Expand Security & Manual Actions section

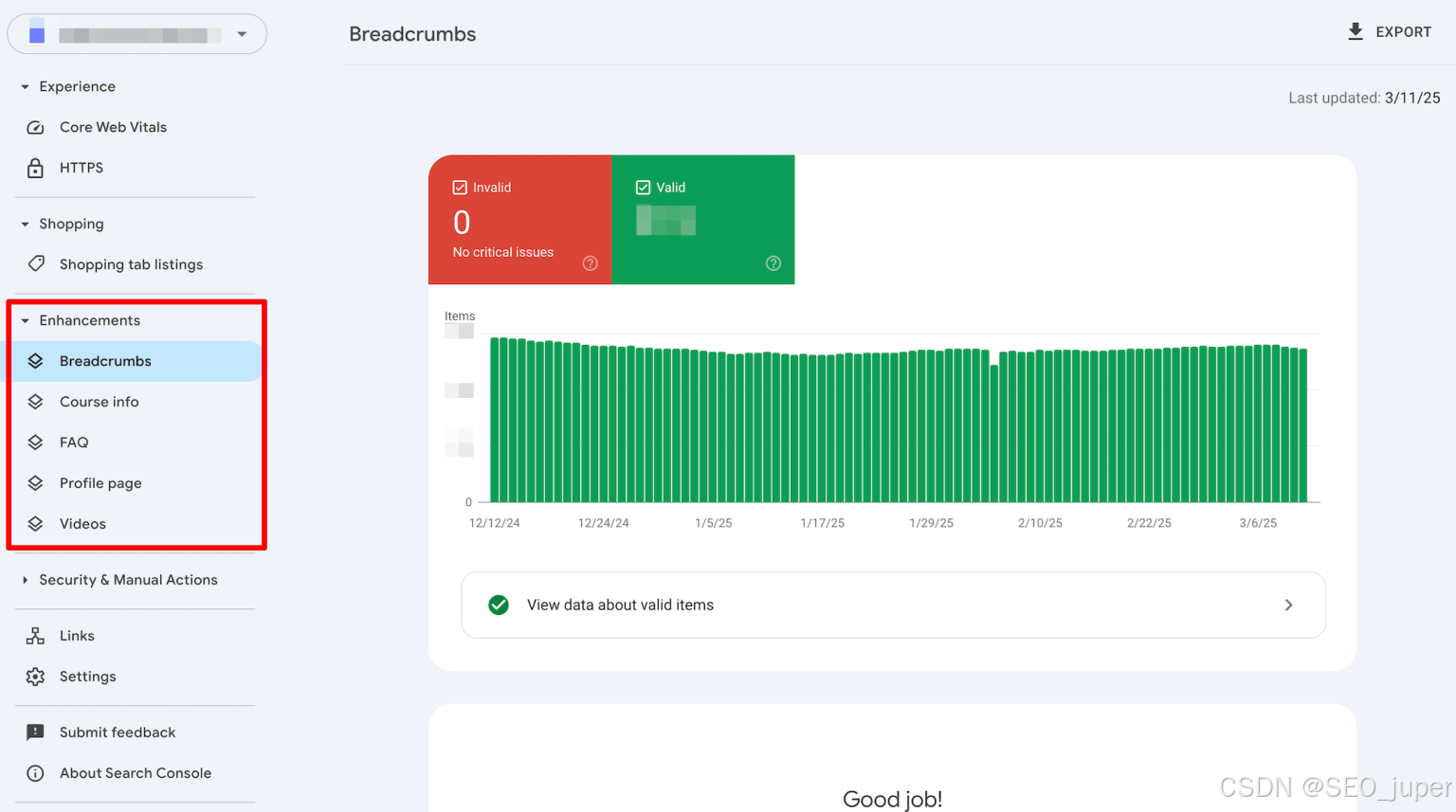pos(26,580)
